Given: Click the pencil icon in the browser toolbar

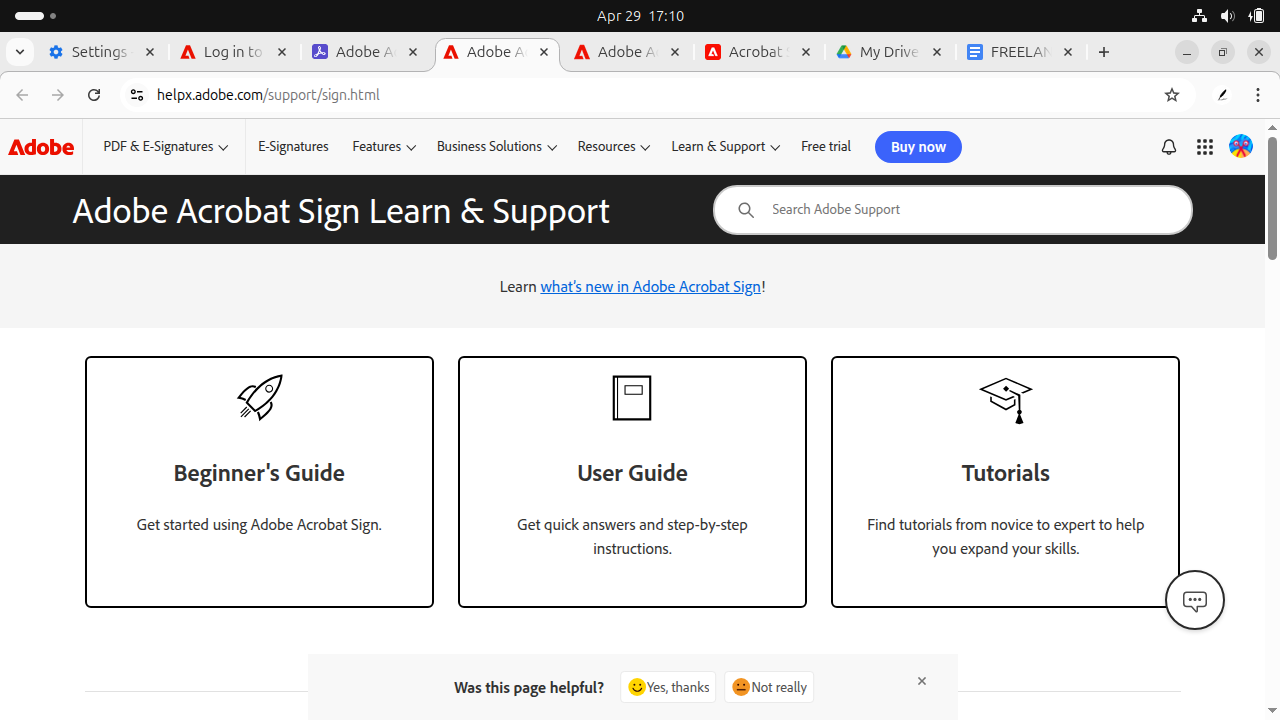Looking at the screenshot, I should (x=1222, y=95).
